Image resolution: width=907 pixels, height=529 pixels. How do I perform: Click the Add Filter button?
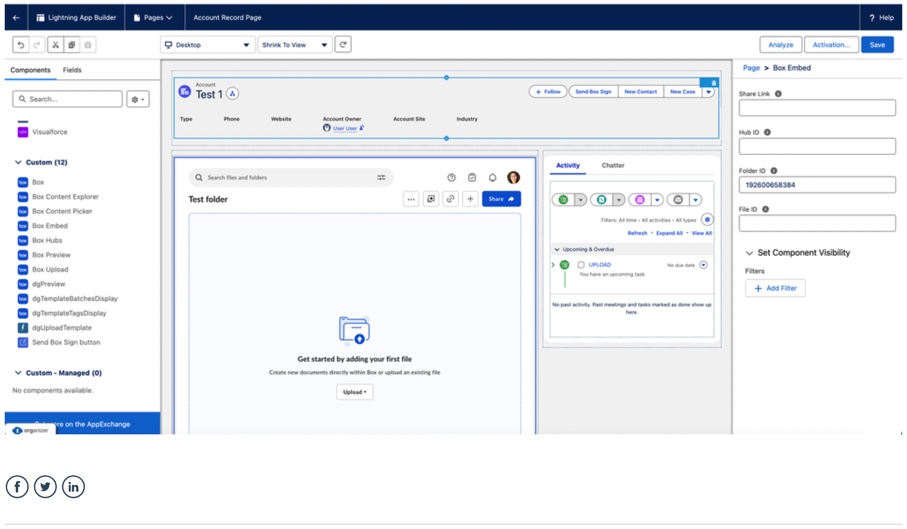click(775, 288)
